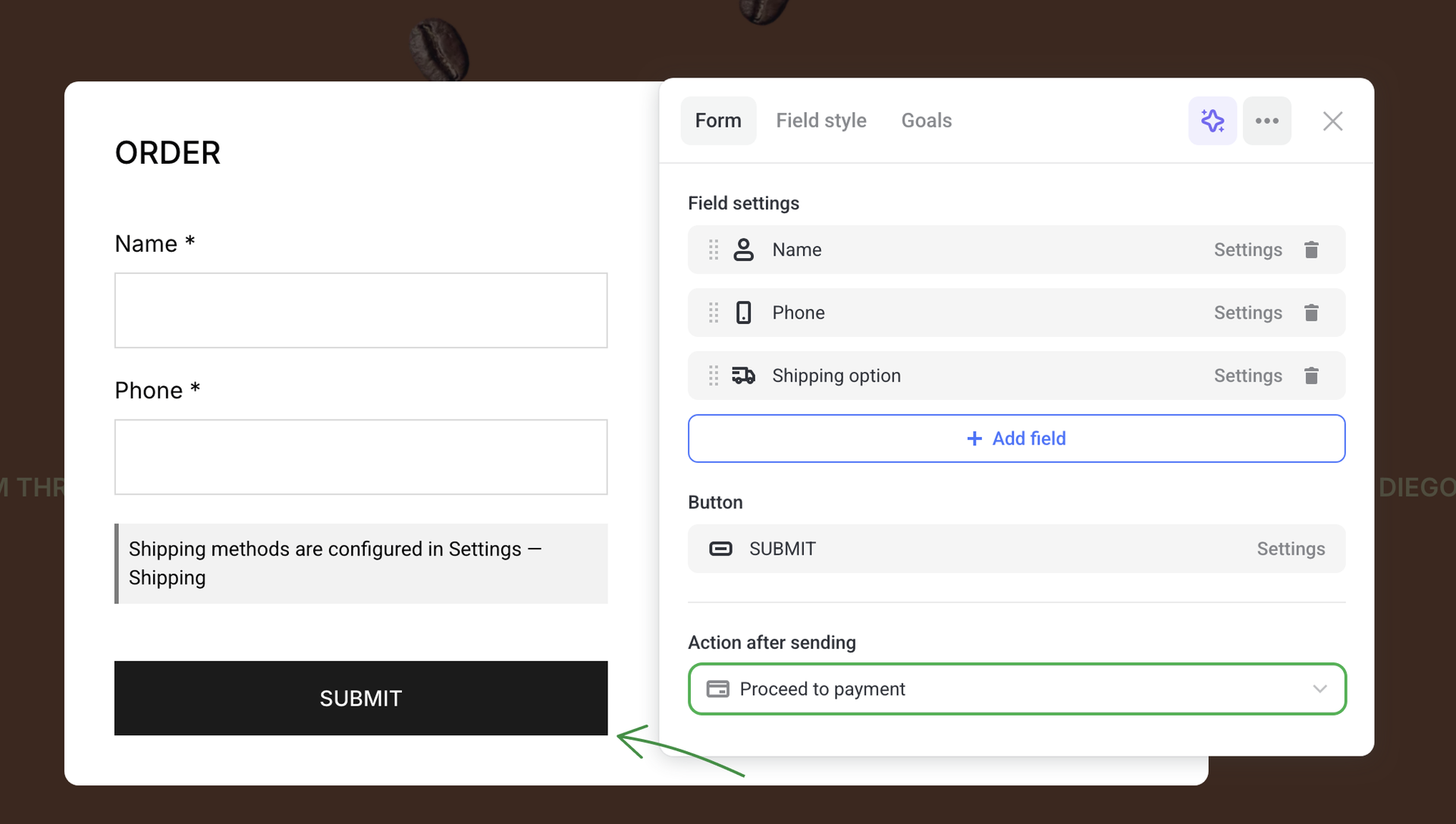Click the Shipping option truck icon
Image resolution: width=1456 pixels, height=824 pixels.
click(x=743, y=376)
